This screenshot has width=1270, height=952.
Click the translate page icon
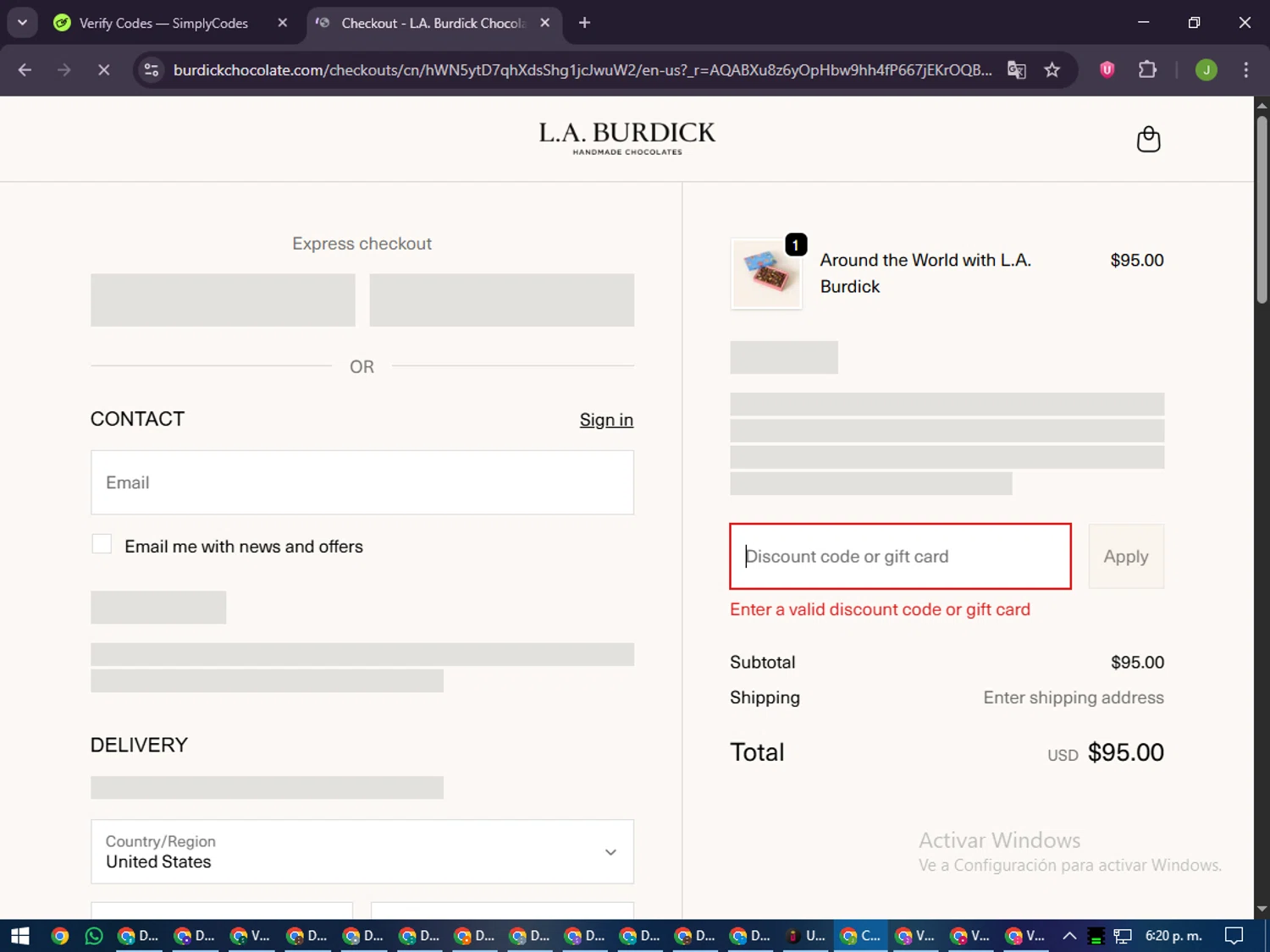click(x=1016, y=70)
